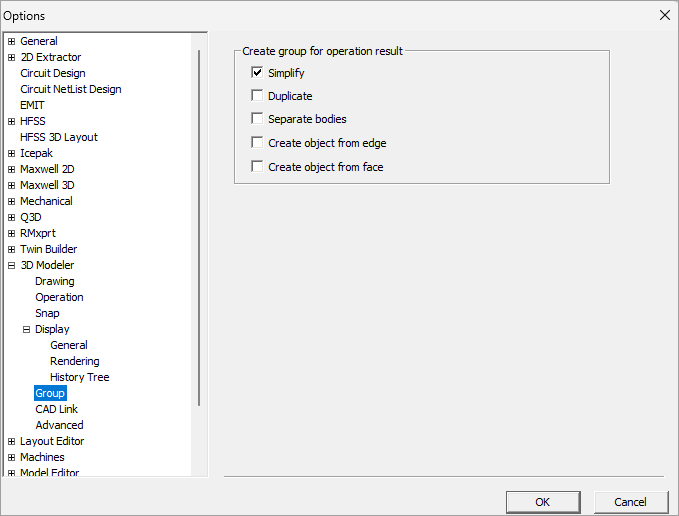679x516 pixels.
Task: Click the tree vertical scrollbar thumb
Action: tap(199, 228)
